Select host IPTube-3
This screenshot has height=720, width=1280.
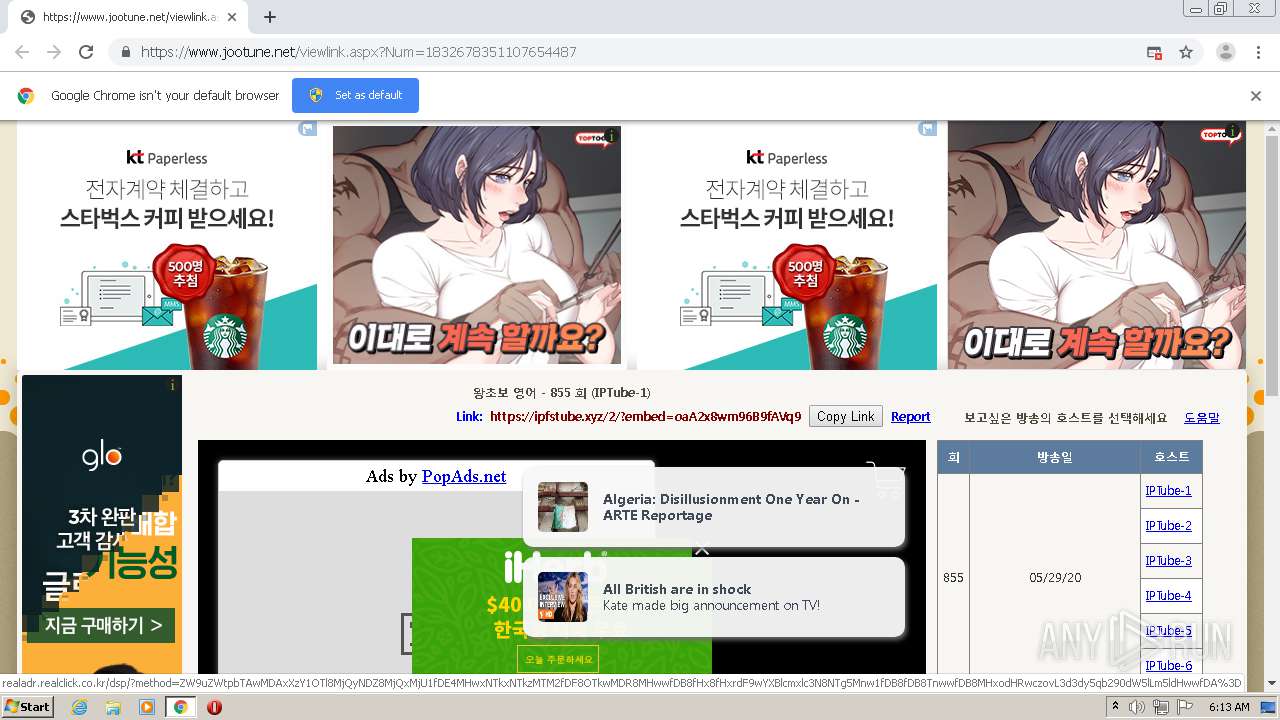pos(1168,561)
